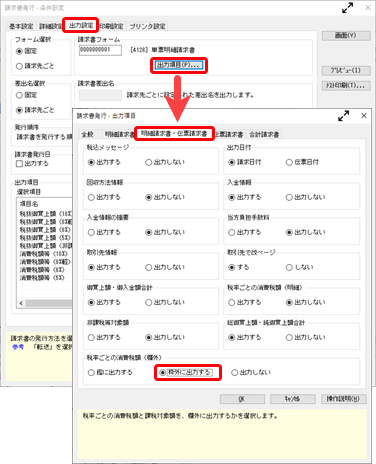Set 税込メッセージ to 出力する
376x464 pixels.
pos(104,162)
